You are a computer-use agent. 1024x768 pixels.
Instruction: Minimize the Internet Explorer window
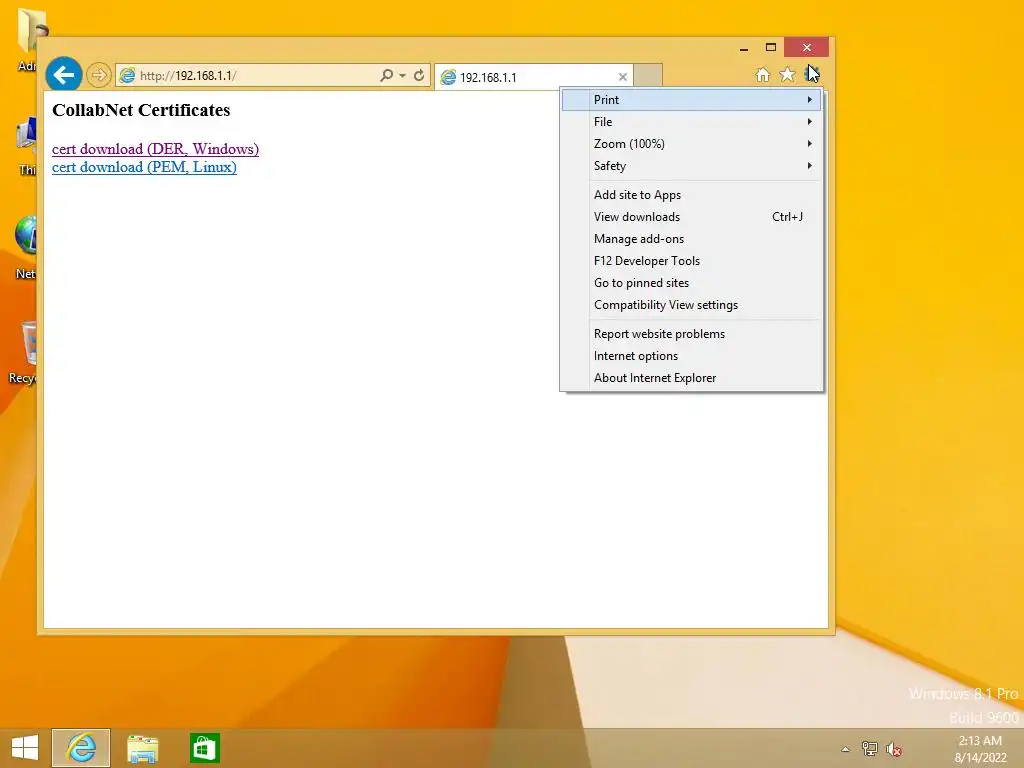point(744,48)
